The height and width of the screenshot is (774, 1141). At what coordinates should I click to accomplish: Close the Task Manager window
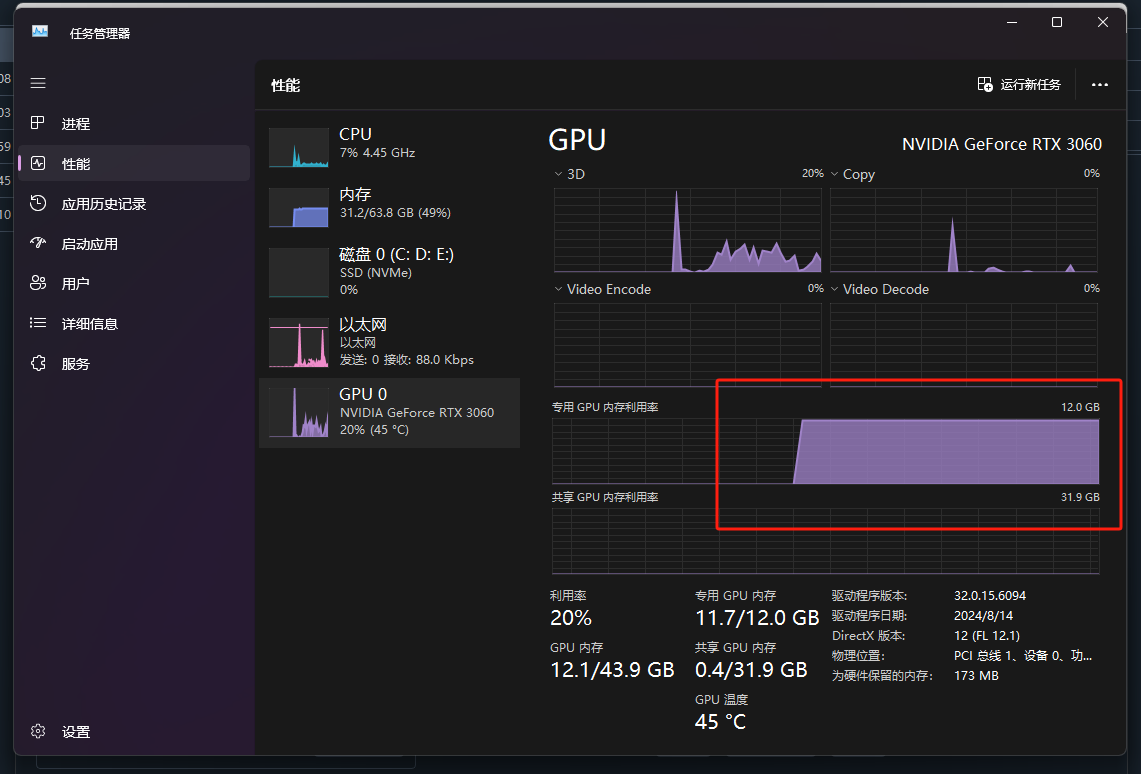click(x=1102, y=22)
